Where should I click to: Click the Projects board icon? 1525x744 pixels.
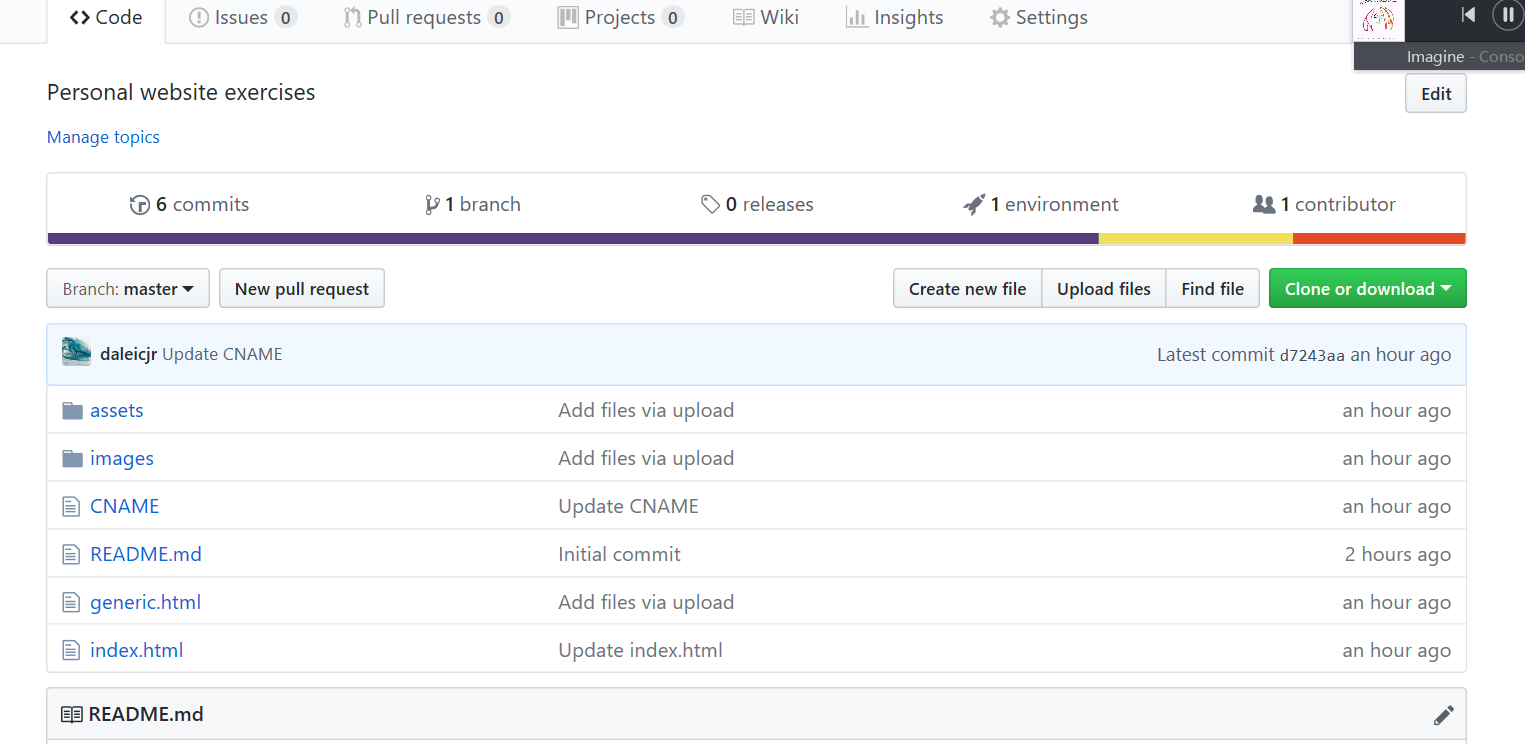click(568, 18)
